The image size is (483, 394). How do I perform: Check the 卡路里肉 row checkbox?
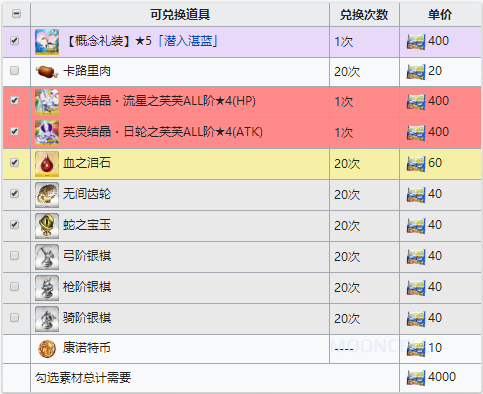coord(14,70)
